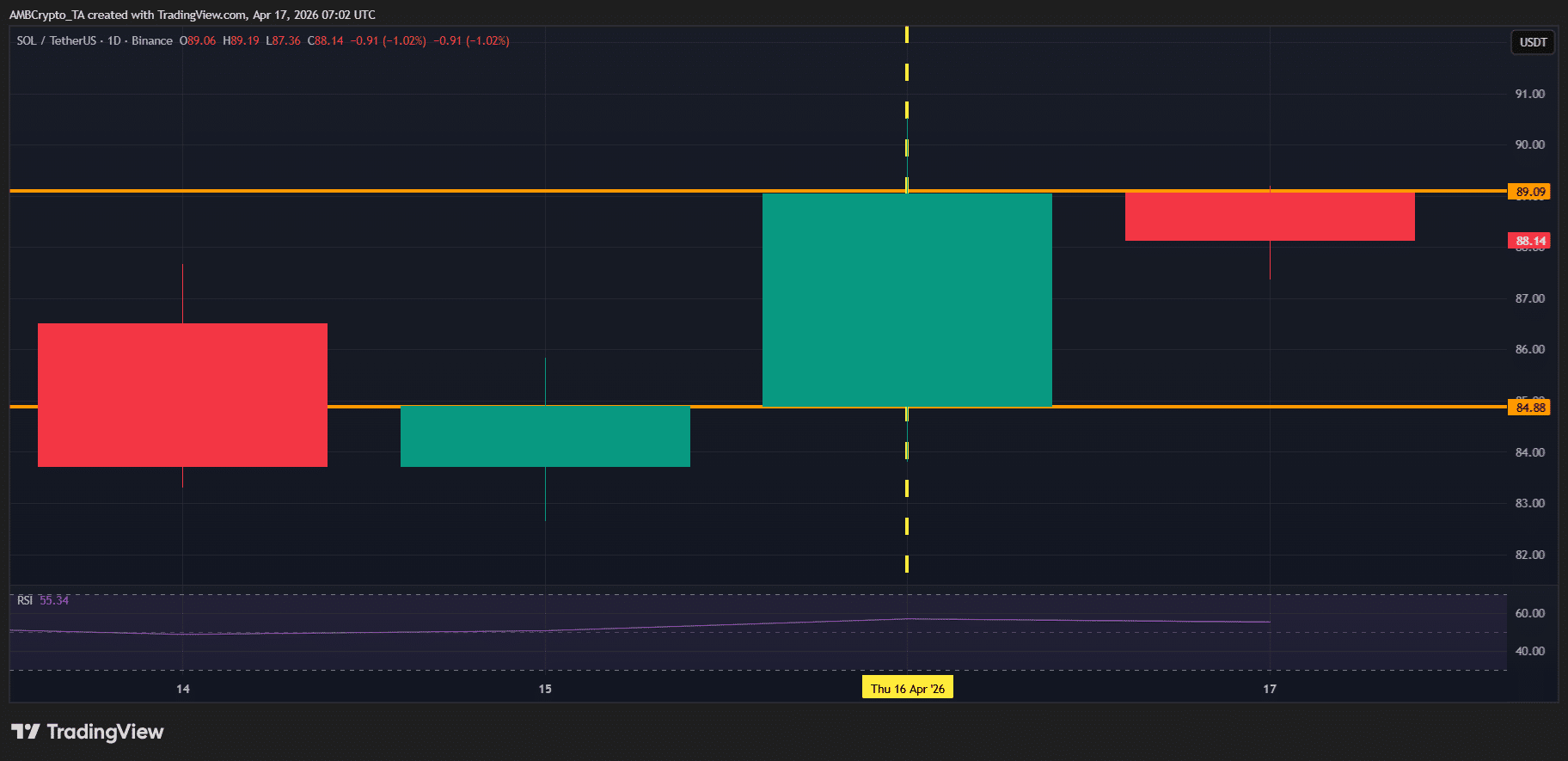
Task: Click the TradingView logo icon
Action: [x=25, y=732]
